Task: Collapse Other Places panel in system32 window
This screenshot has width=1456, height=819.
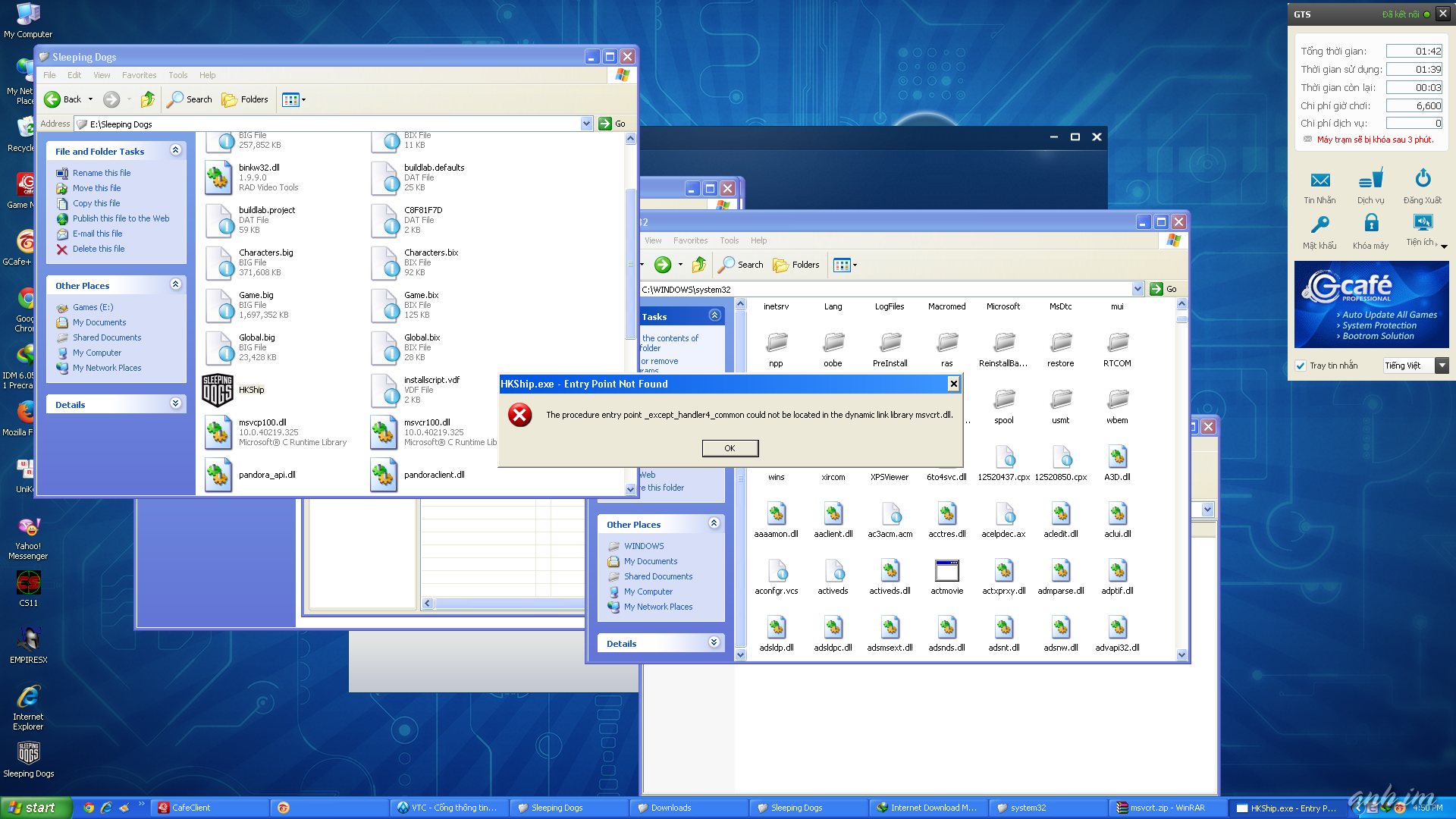Action: [x=714, y=523]
